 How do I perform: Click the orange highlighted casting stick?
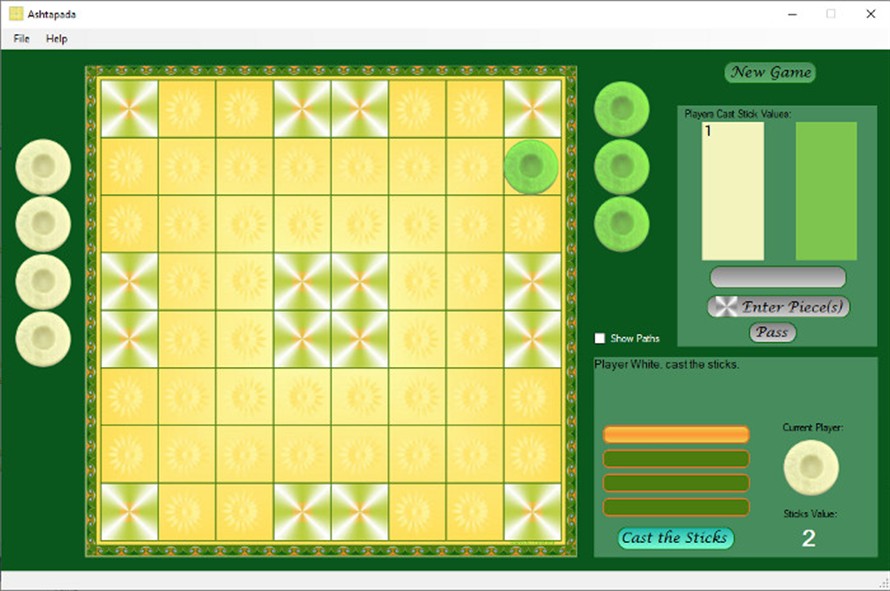click(x=676, y=435)
